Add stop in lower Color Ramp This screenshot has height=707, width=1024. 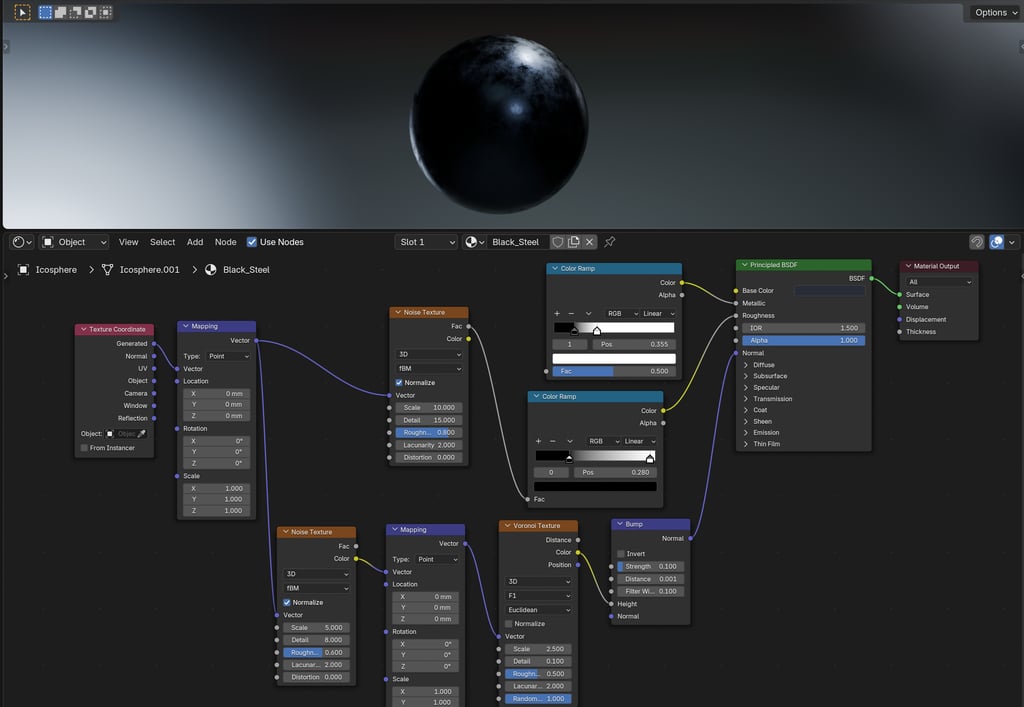(538, 441)
